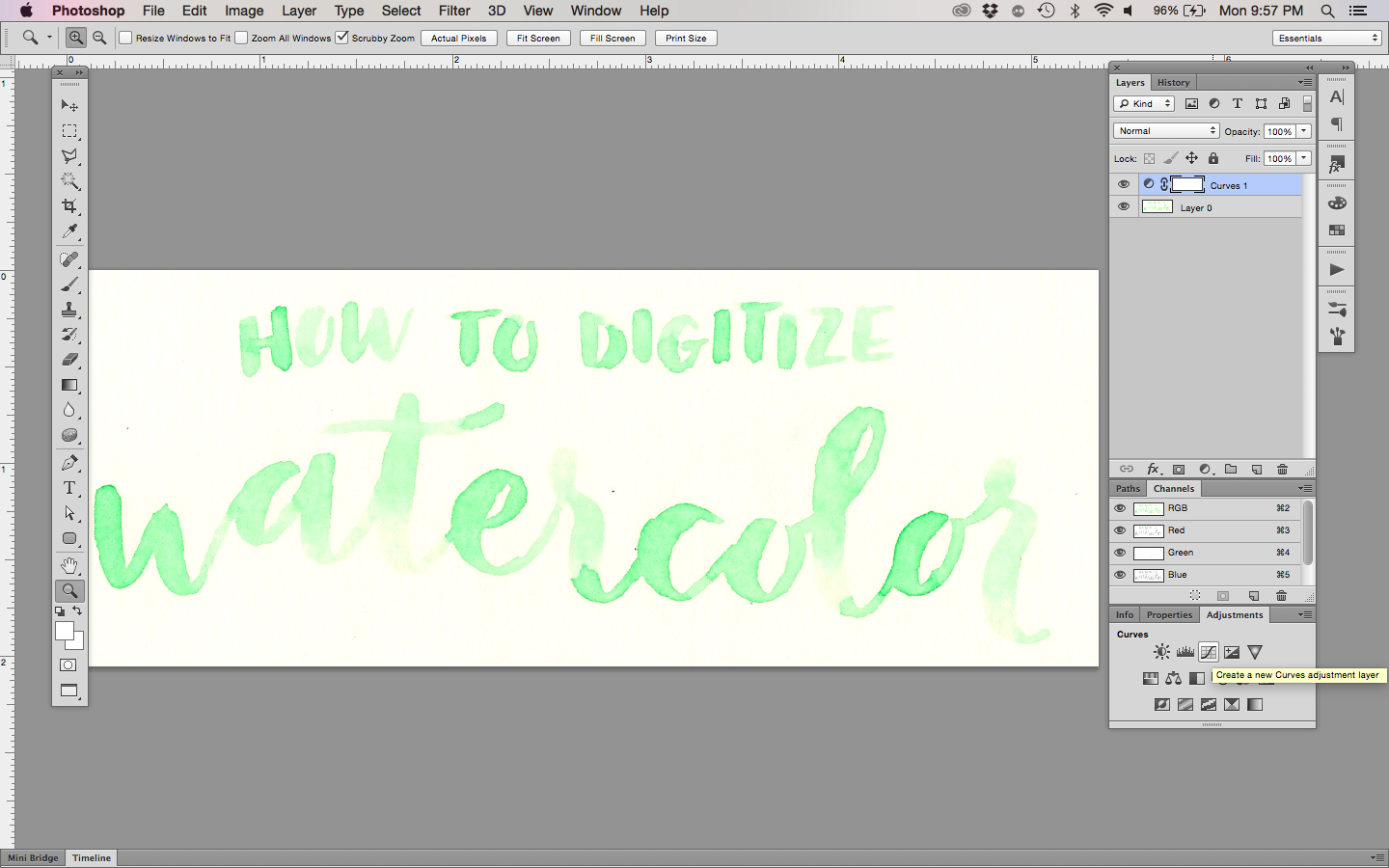Image resolution: width=1389 pixels, height=868 pixels.
Task: Add an Exposure adjustment layer
Action: click(x=1232, y=652)
